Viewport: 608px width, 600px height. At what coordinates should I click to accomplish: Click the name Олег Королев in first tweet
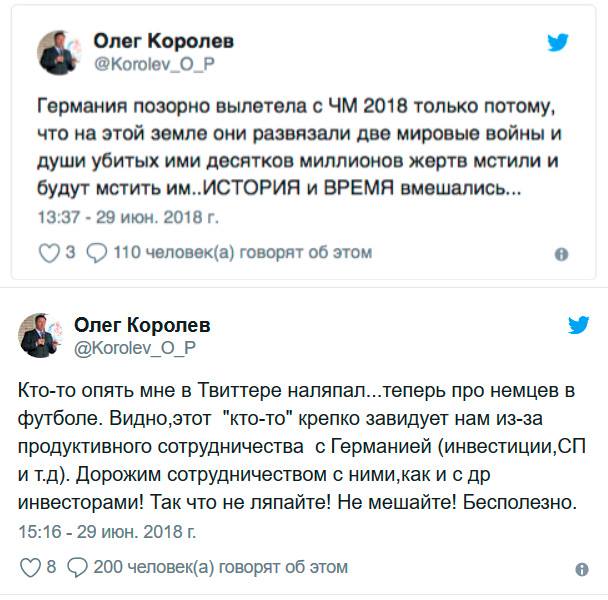click(163, 41)
